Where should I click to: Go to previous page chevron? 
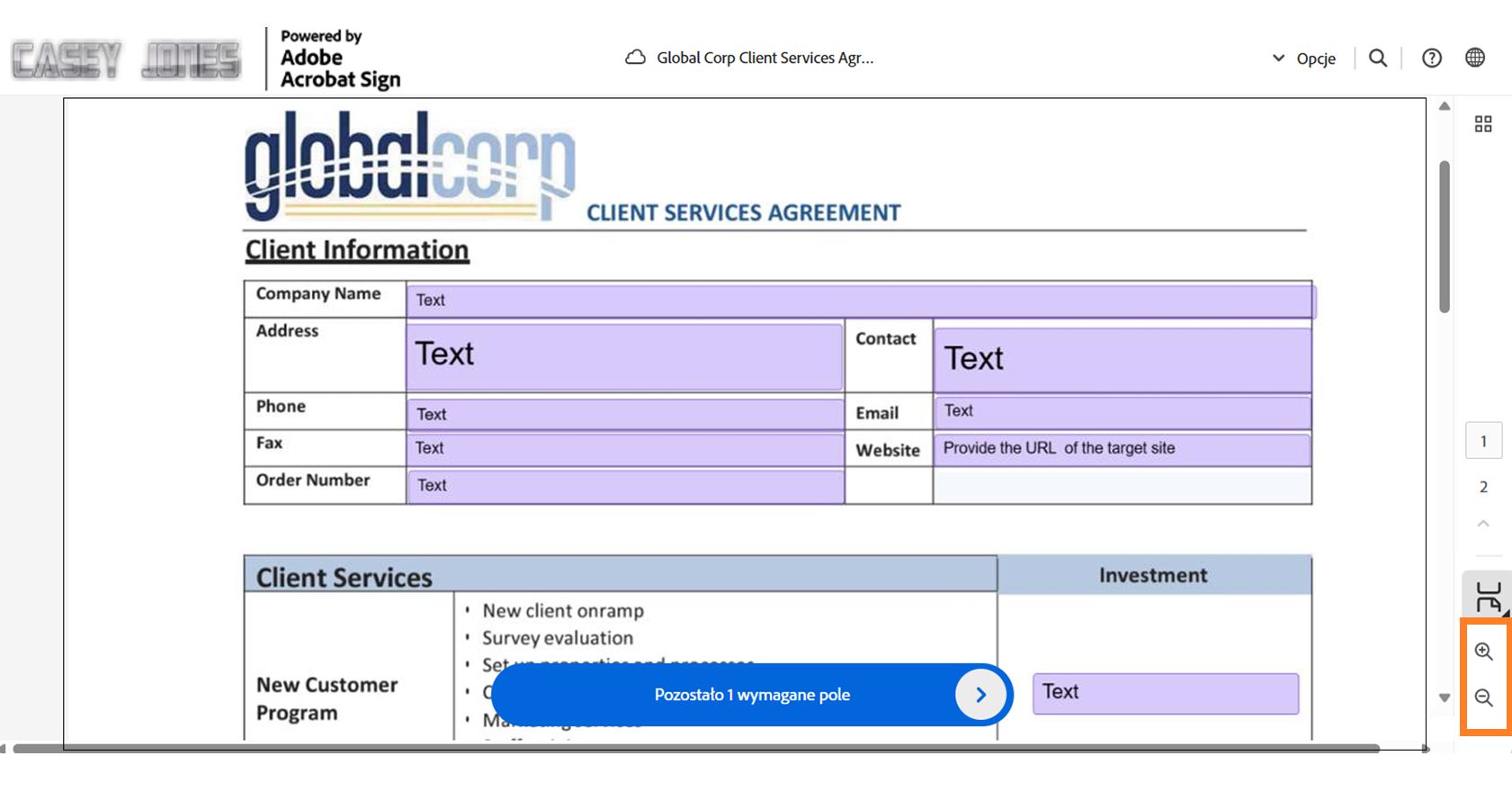(1483, 524)
